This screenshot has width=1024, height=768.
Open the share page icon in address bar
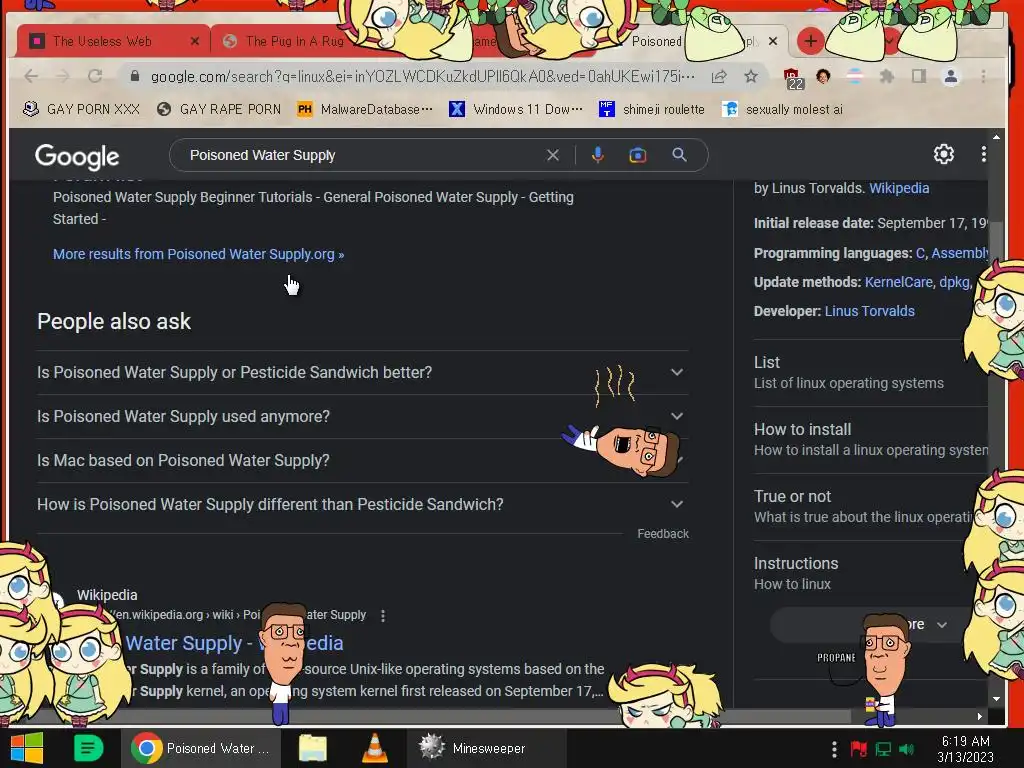[719, 76]
